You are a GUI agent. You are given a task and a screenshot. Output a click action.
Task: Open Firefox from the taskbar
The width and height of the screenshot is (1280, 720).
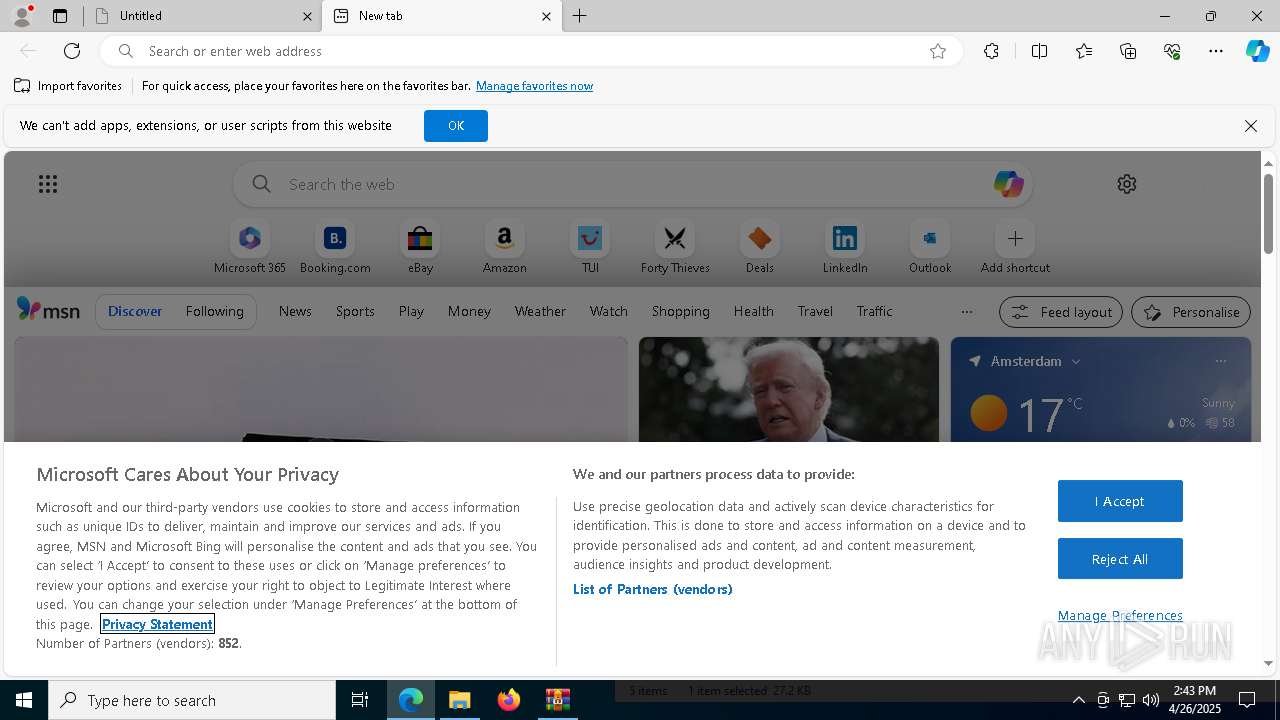[x=509, y=700]
